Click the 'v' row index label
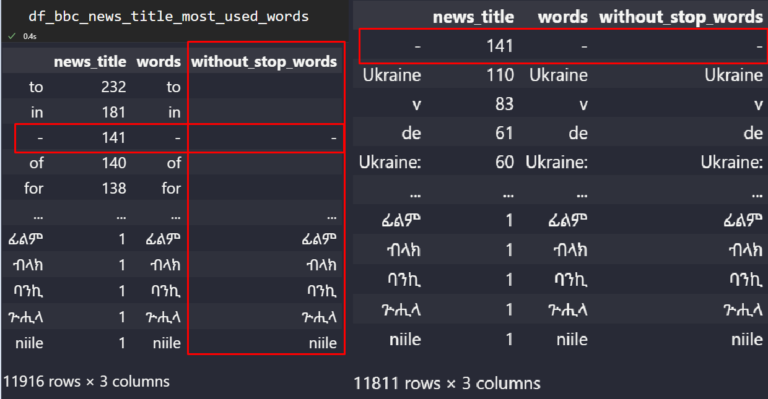Image resolution: width=768 pixels, height=399 pixels. click(416, 104)
